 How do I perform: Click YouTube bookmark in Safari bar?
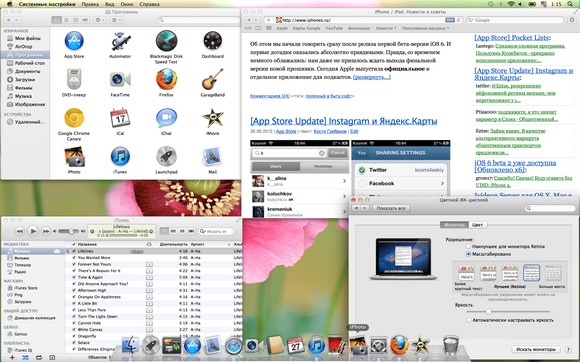tap(334, 28)
